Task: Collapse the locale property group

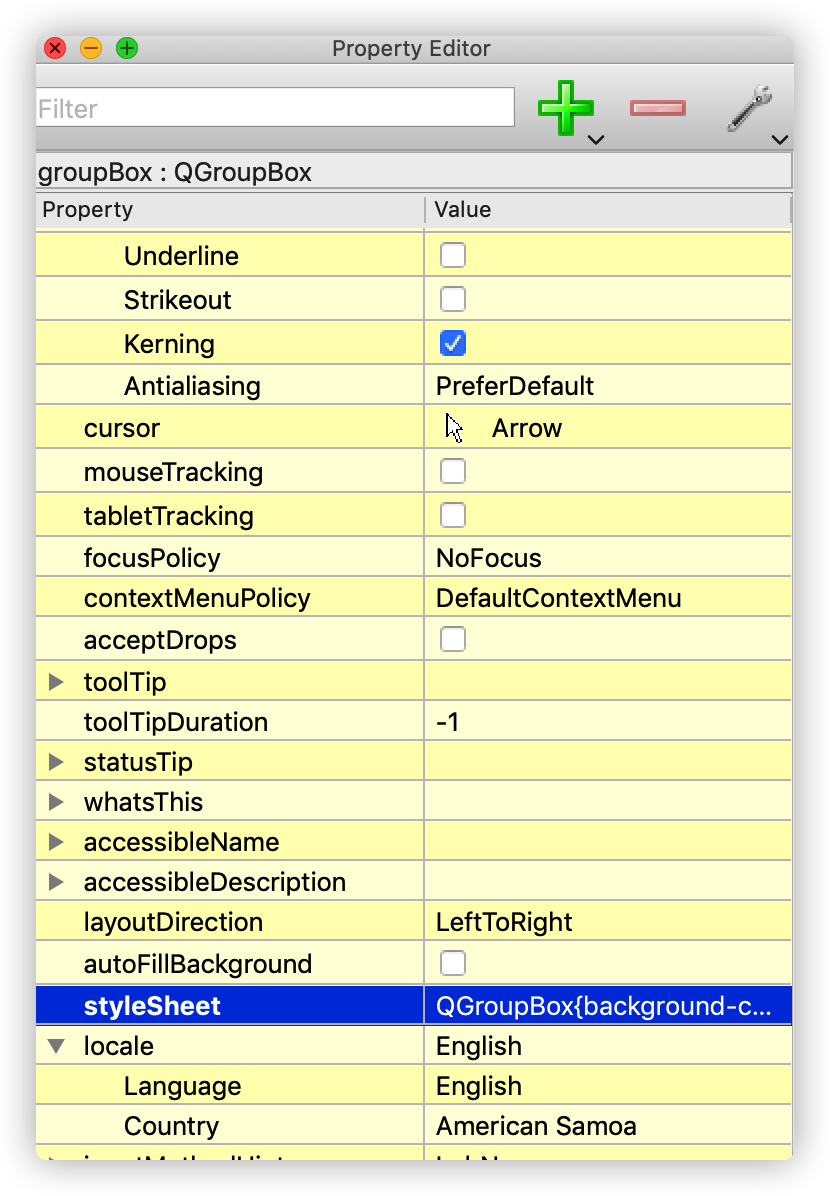Action: (x=56, y=1046)
